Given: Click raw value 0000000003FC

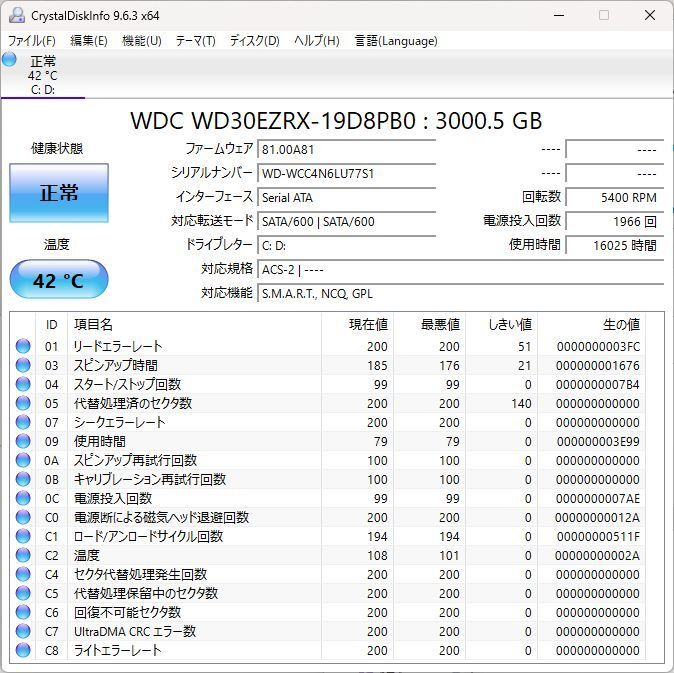Looking at the screenshot, I should [598, 347].
